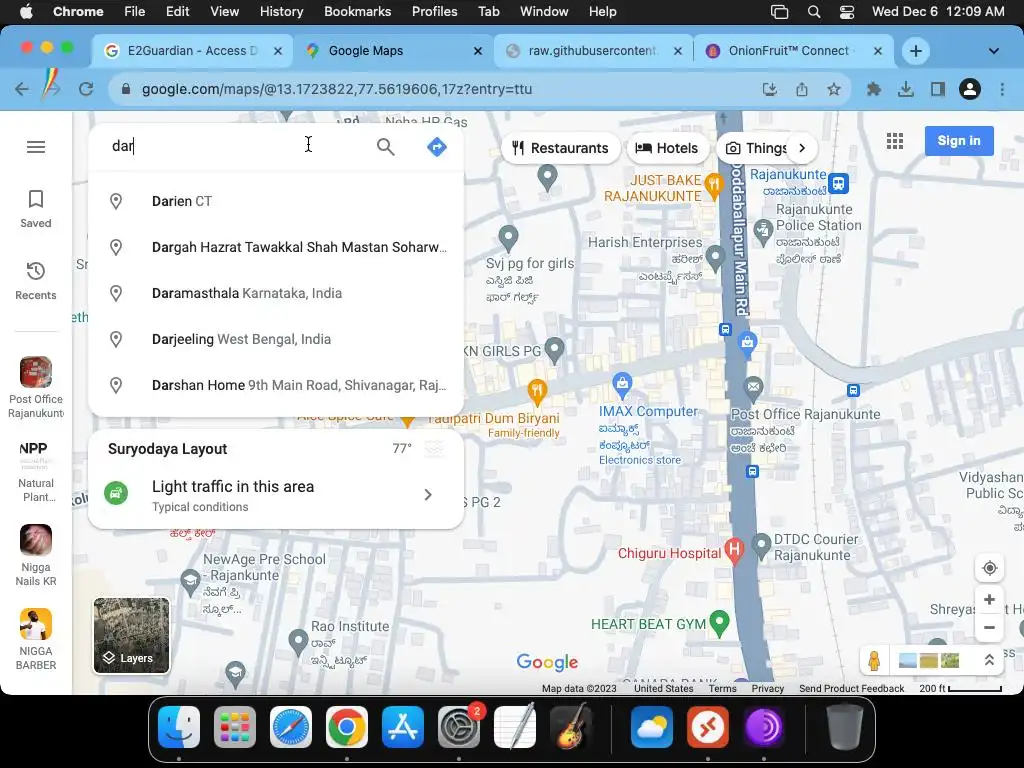Click the IMAX Computer shop marker
This screenshot has width=1024, height=768.
click(x=622, y=383)
